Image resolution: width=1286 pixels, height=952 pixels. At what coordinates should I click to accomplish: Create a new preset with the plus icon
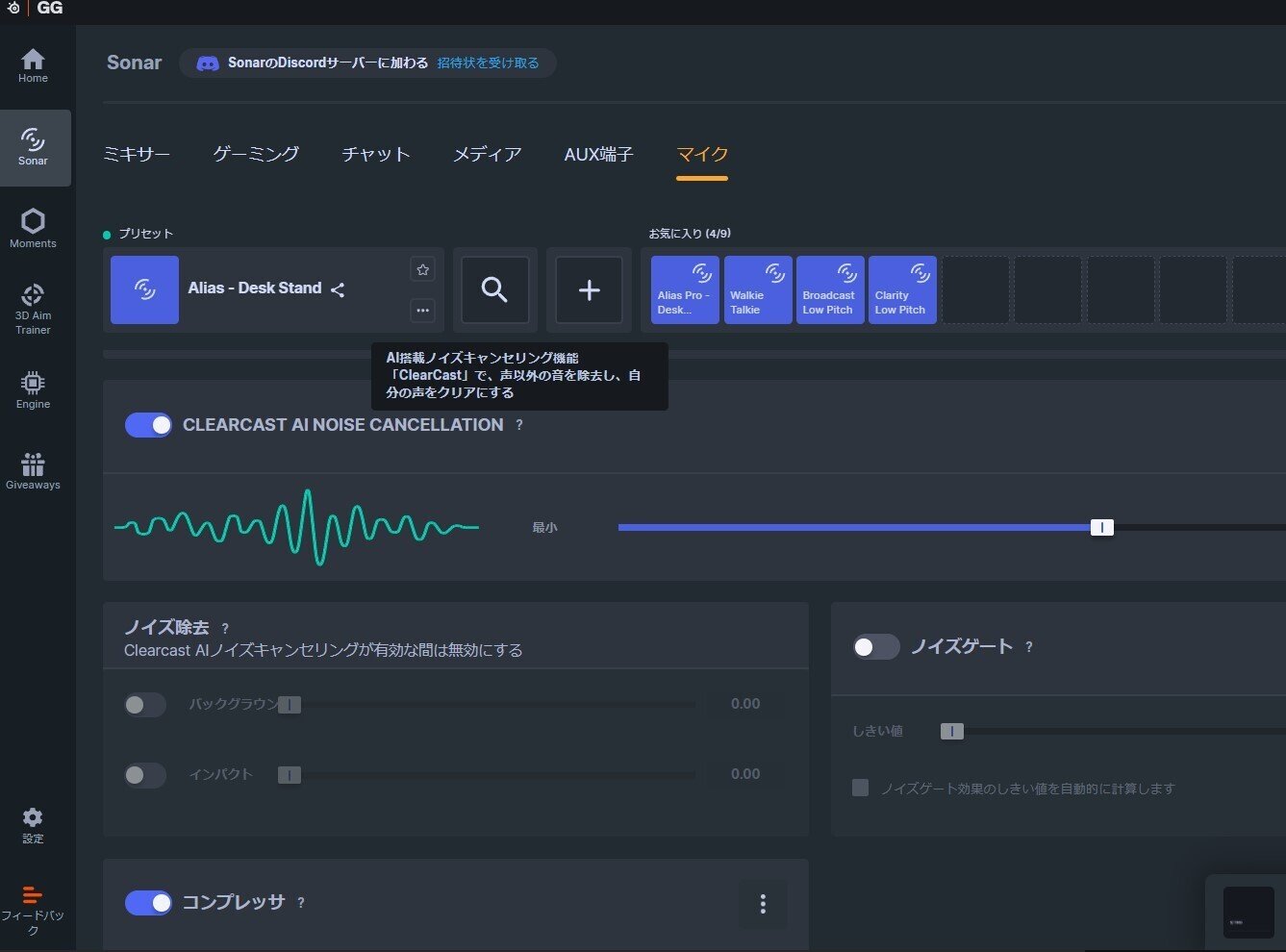589,289
